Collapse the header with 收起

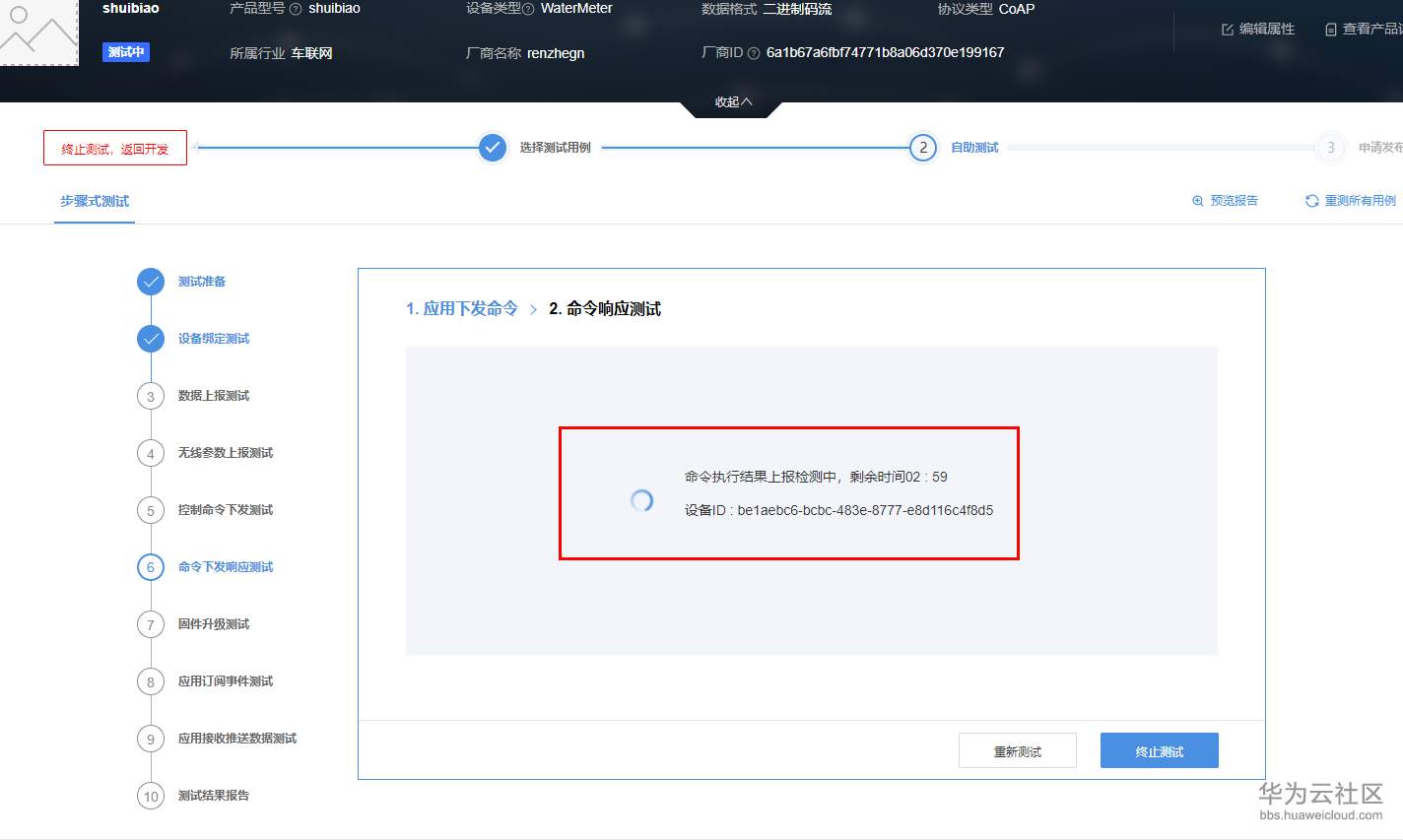pyautogui.click(x=734, y=102)
